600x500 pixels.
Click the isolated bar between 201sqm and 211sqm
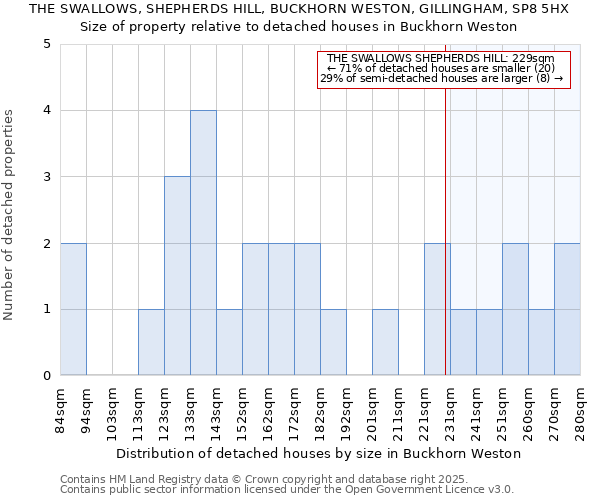click(x=385, y=342)
